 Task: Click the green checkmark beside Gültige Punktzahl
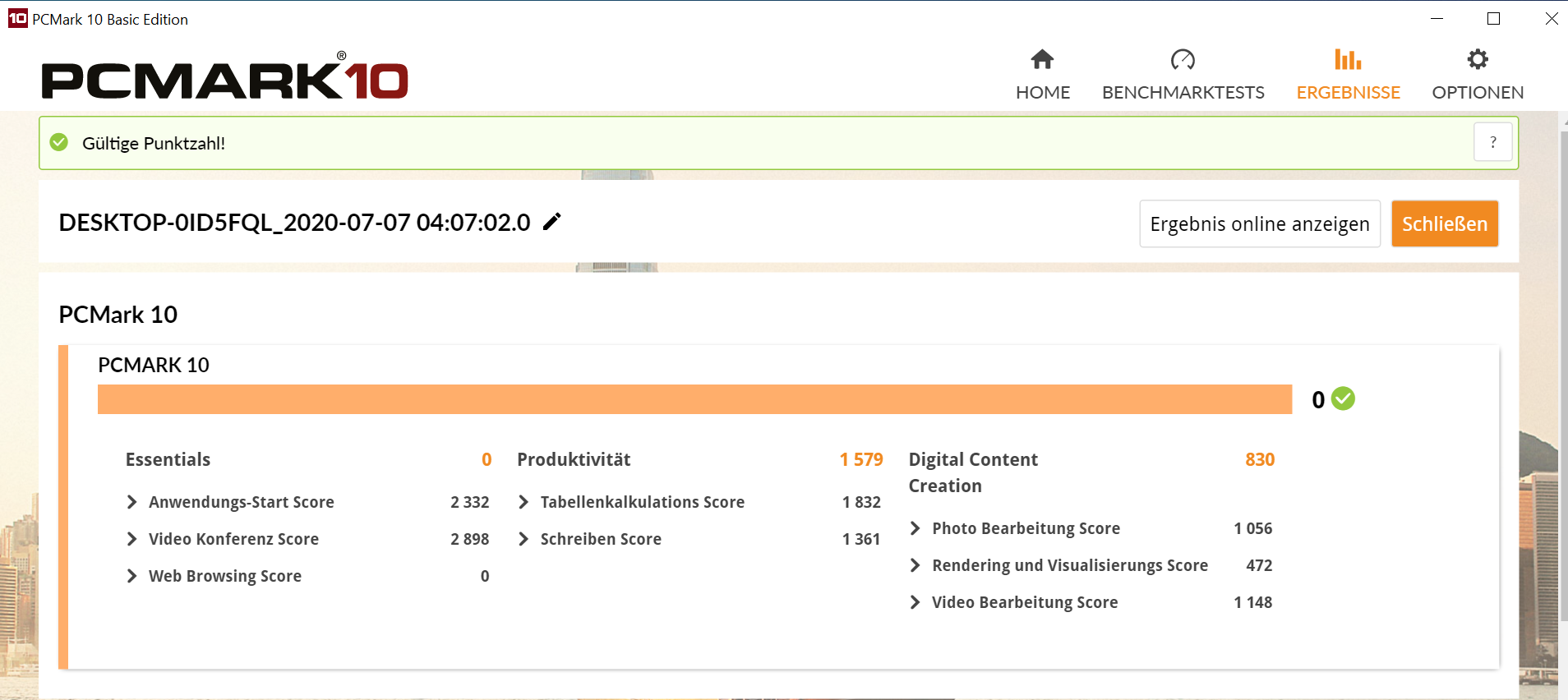point(59,142)
